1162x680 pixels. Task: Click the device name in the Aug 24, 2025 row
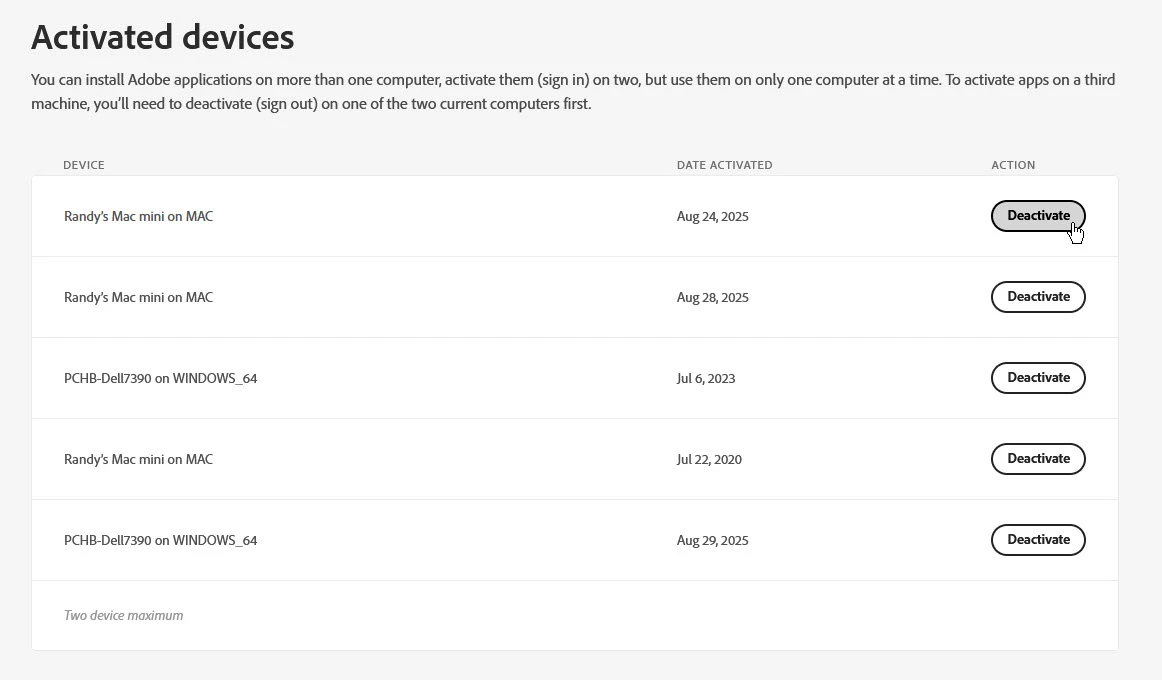coord(138,216)
